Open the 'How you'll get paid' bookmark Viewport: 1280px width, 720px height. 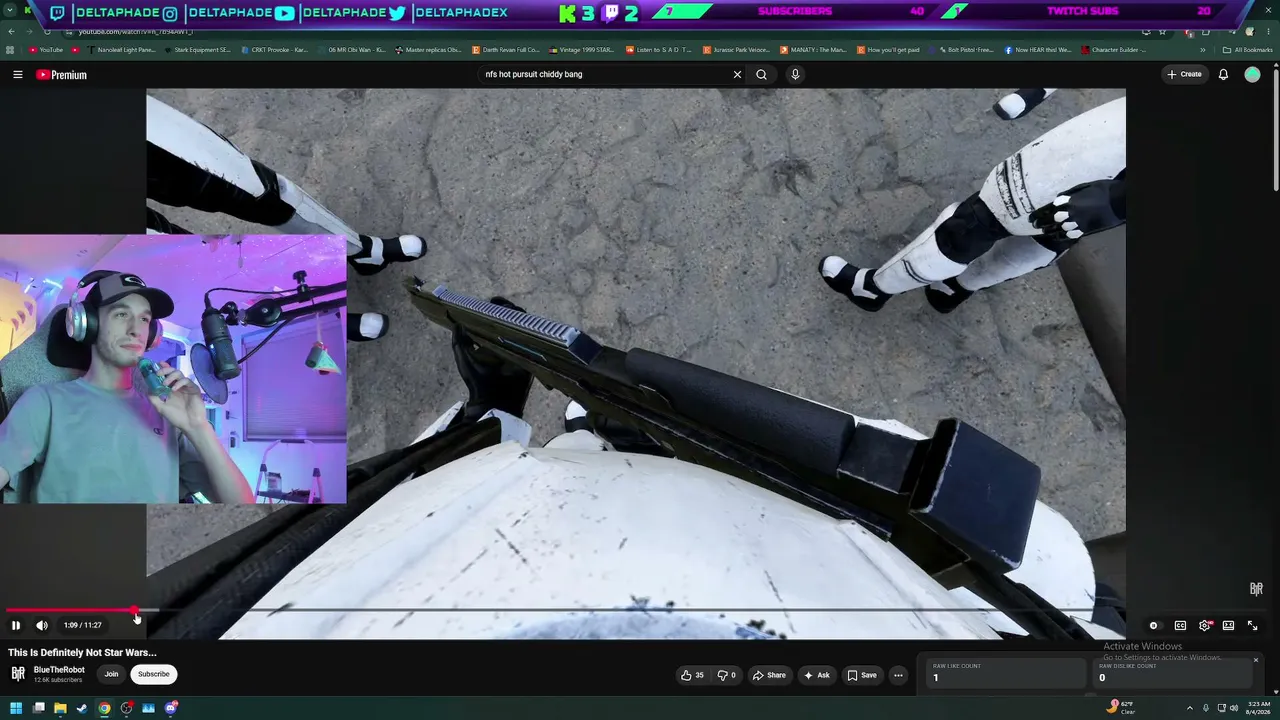[x=888, y=50]
